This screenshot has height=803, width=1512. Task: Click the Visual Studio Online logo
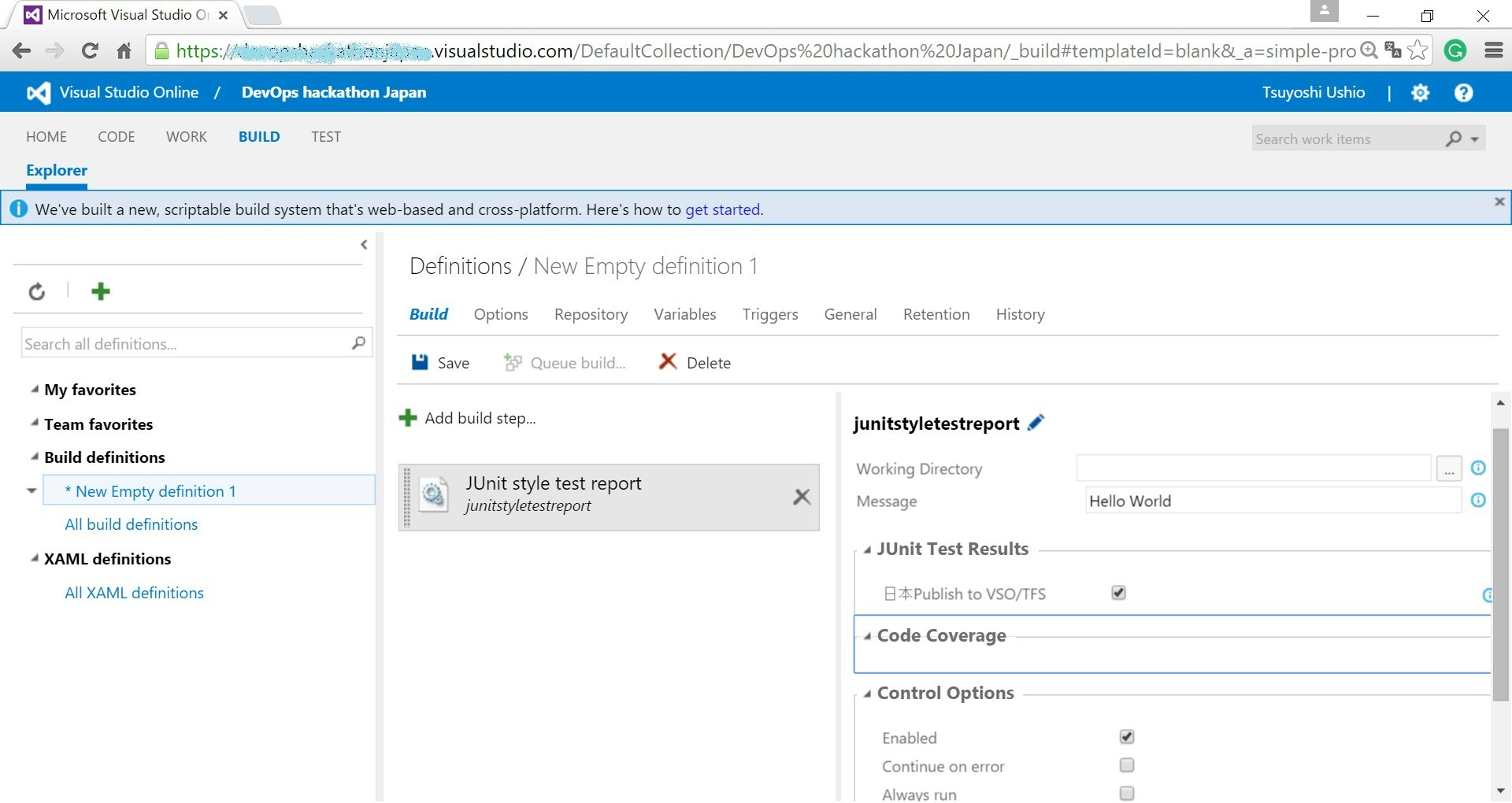pyautogui.click(x=39, y=93)
